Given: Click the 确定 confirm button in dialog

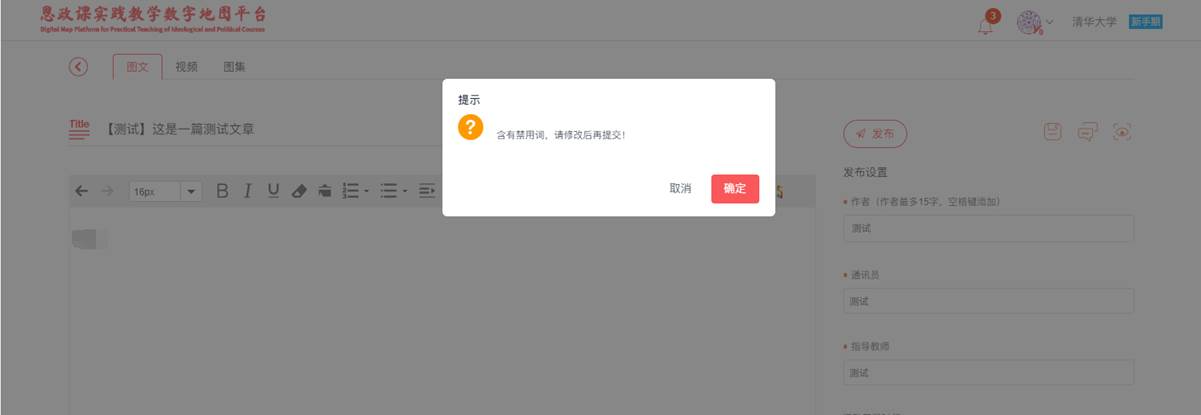Looking at the screenshot, I should pyautogui.click(x=735, y=189).
